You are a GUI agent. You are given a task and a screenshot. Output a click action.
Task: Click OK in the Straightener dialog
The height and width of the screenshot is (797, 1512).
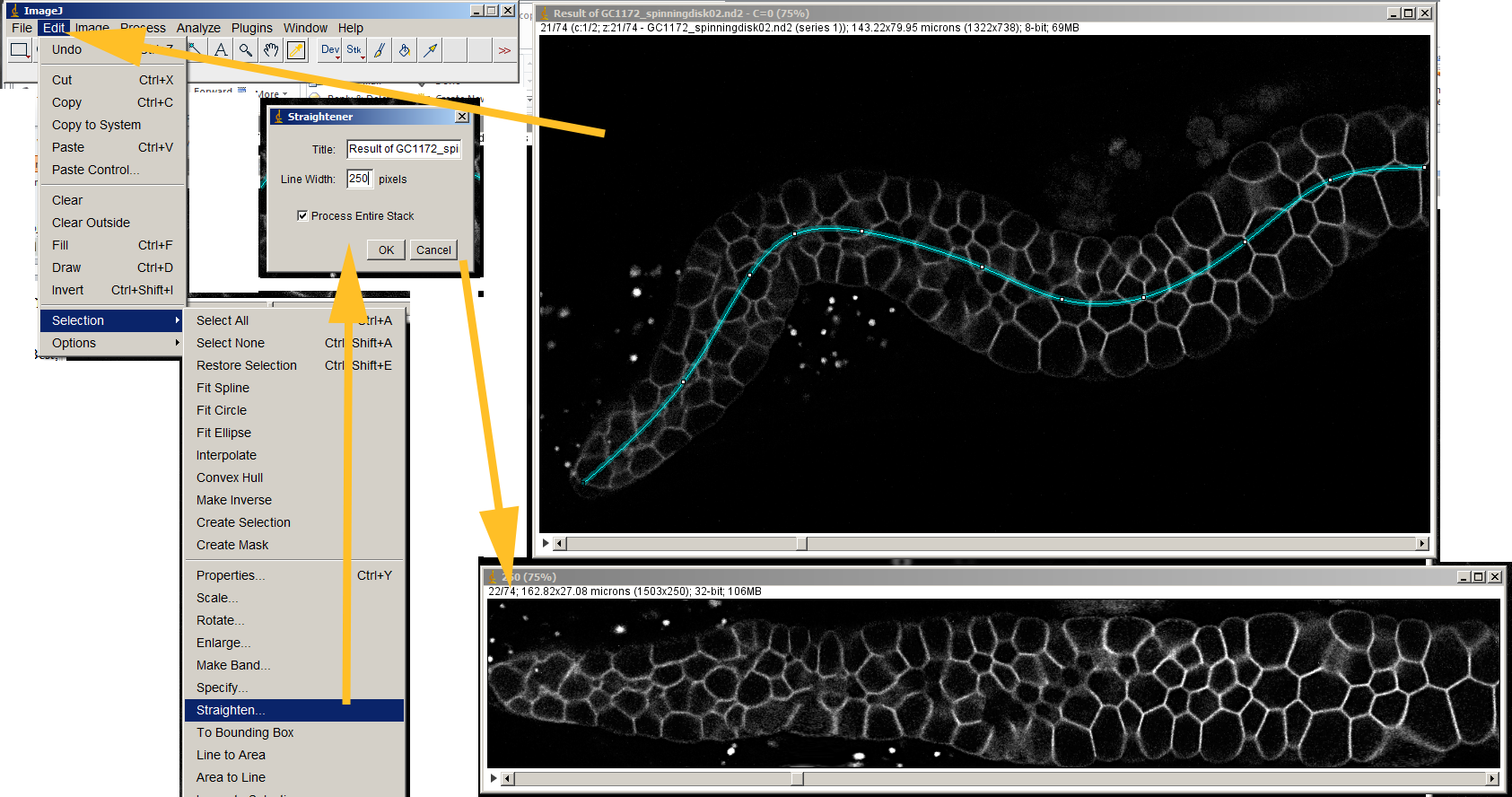[386, 250]
